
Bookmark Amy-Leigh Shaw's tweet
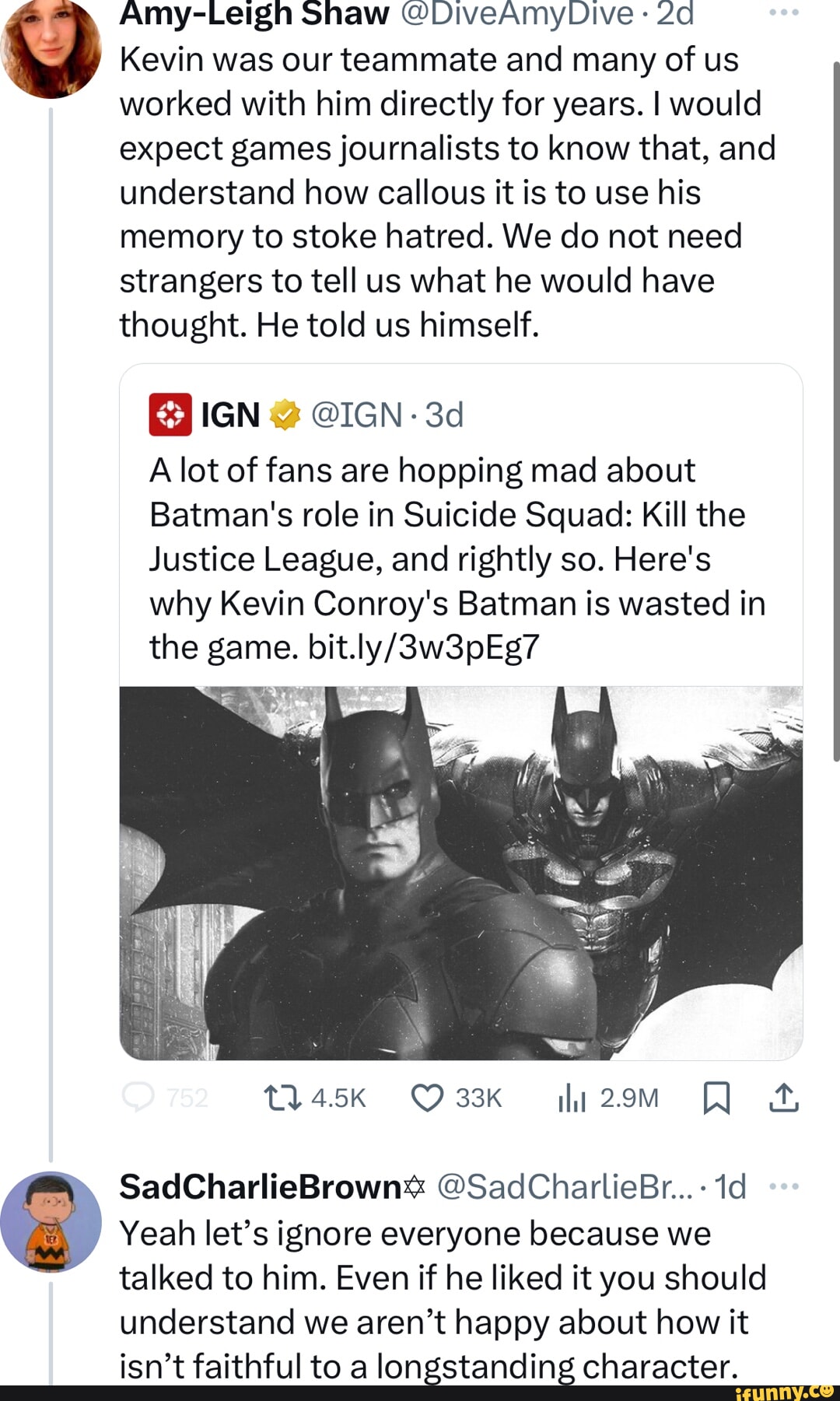click(716, 1098)
